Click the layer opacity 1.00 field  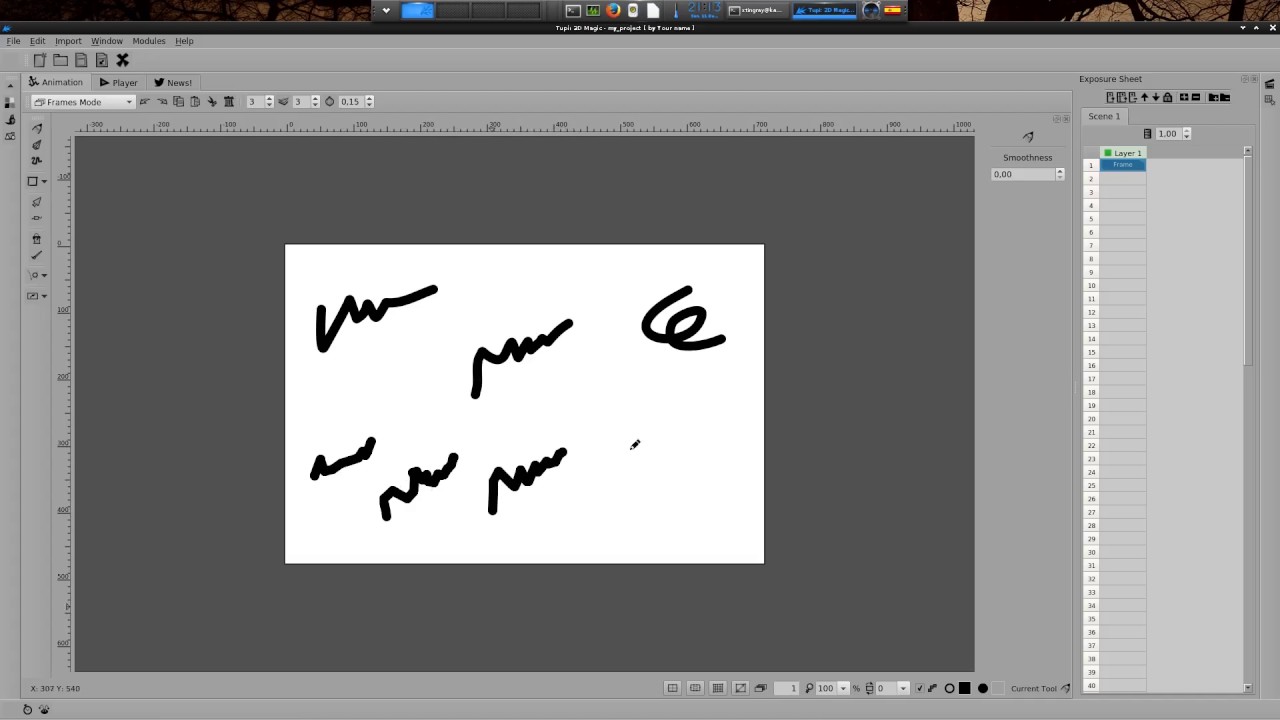coord(1169,133)
